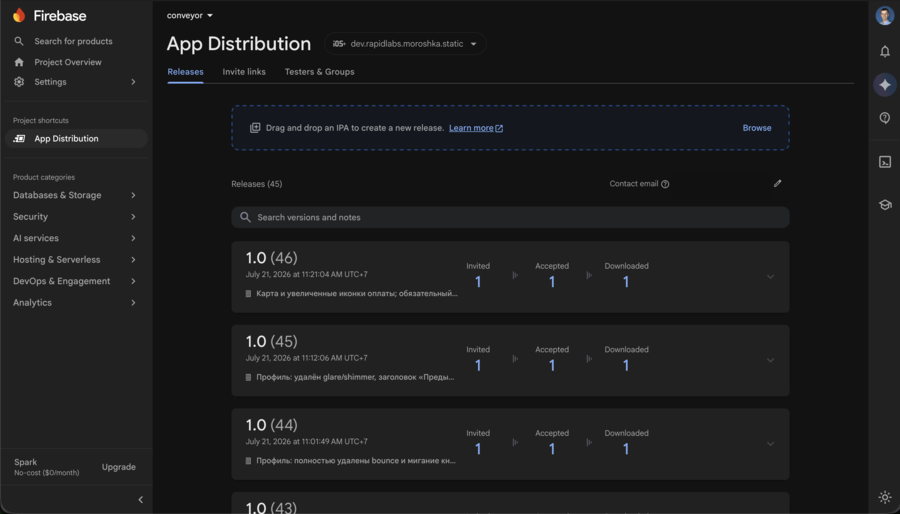Click the user profile avatar
This screenshot has height=514, width=900.
coord(885,15)
